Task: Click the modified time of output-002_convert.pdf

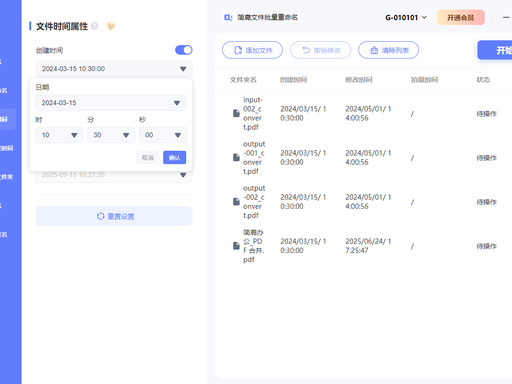Action: 368,202
